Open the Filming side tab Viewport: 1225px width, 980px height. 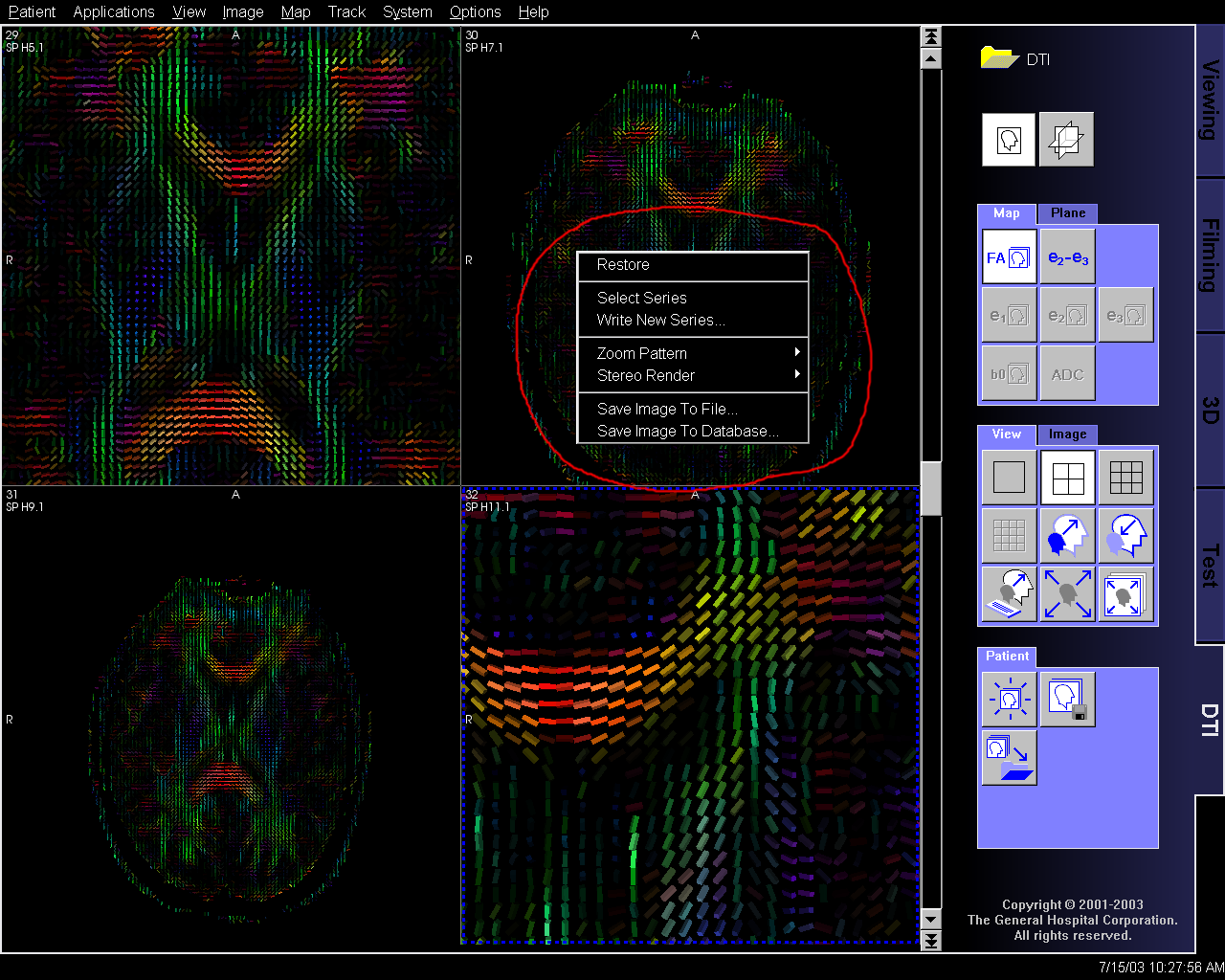click(x=1211, y=255)
